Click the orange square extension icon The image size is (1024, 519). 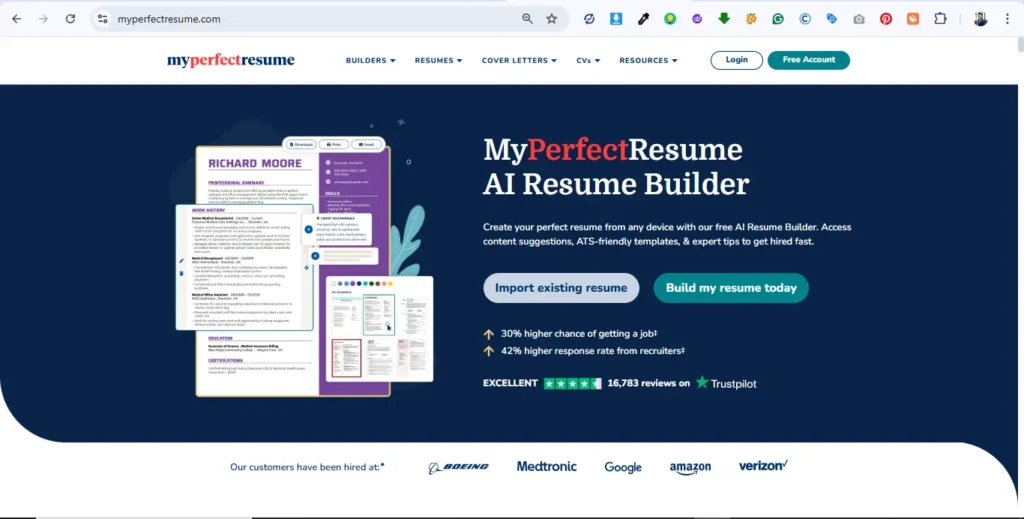[913, 19]
